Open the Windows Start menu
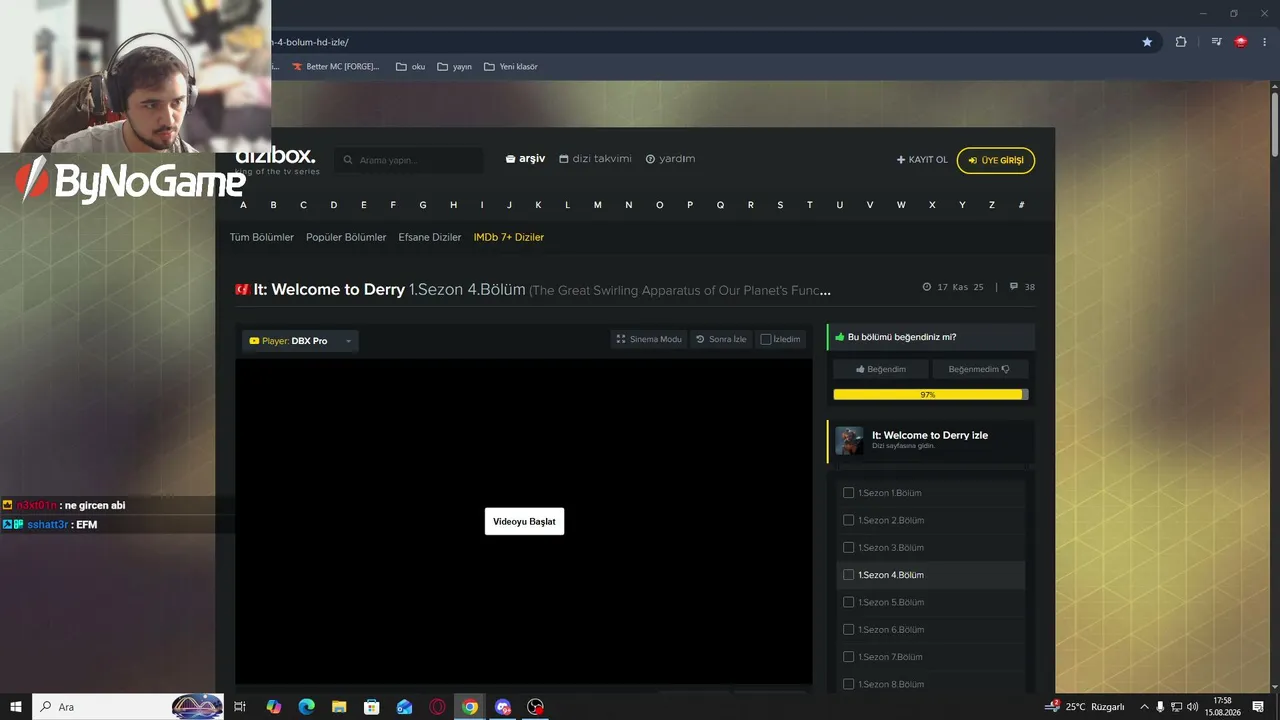This screenshot has width=1280, height=720. (15, 707)
